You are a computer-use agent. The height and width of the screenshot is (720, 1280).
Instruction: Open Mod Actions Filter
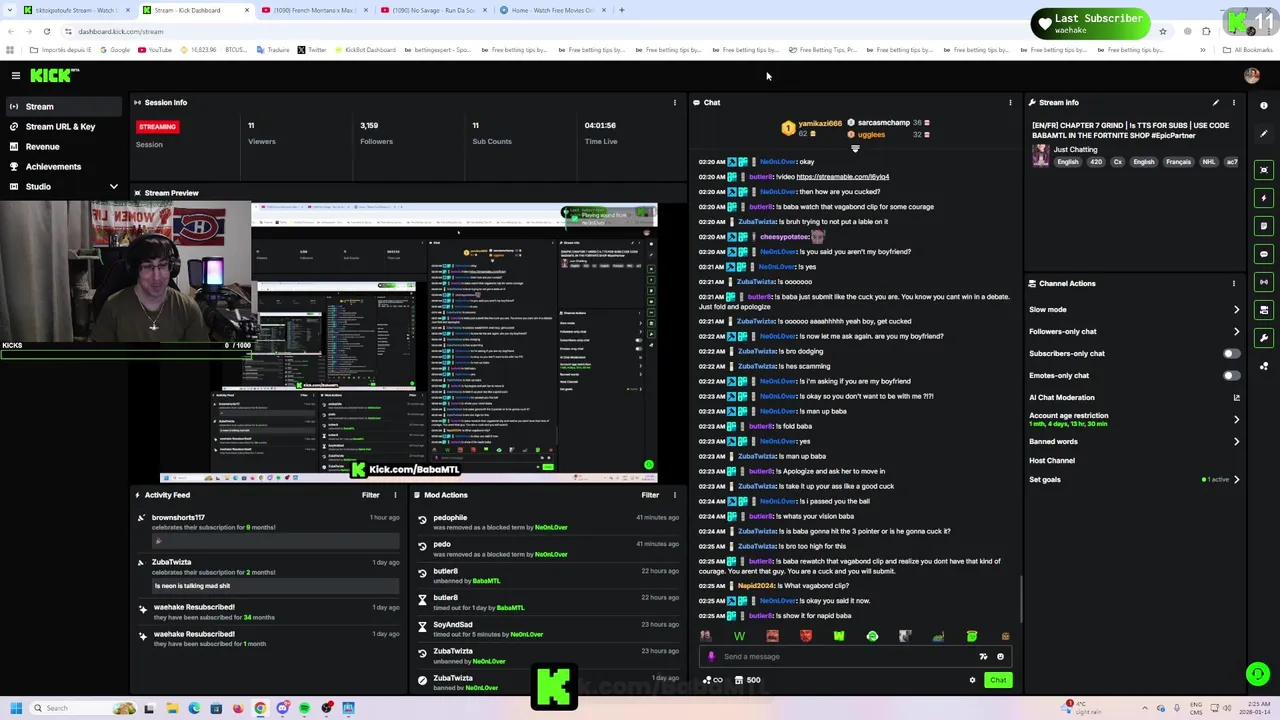pos(650,495)
